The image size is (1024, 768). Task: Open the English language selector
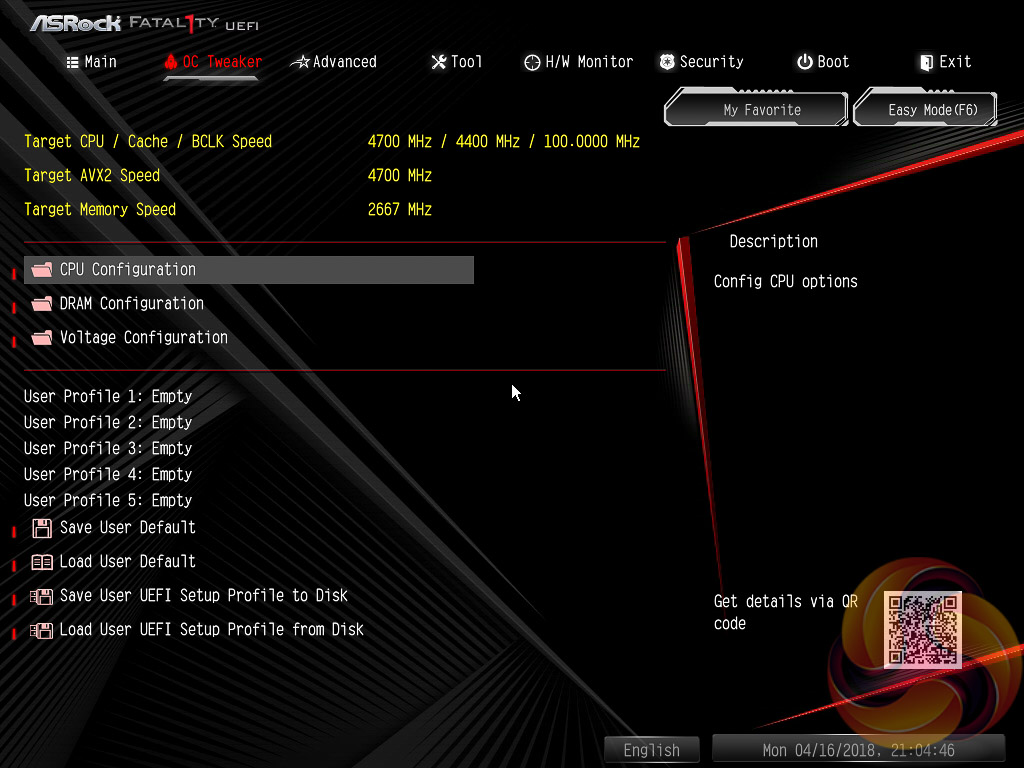(x=651, y=750)
